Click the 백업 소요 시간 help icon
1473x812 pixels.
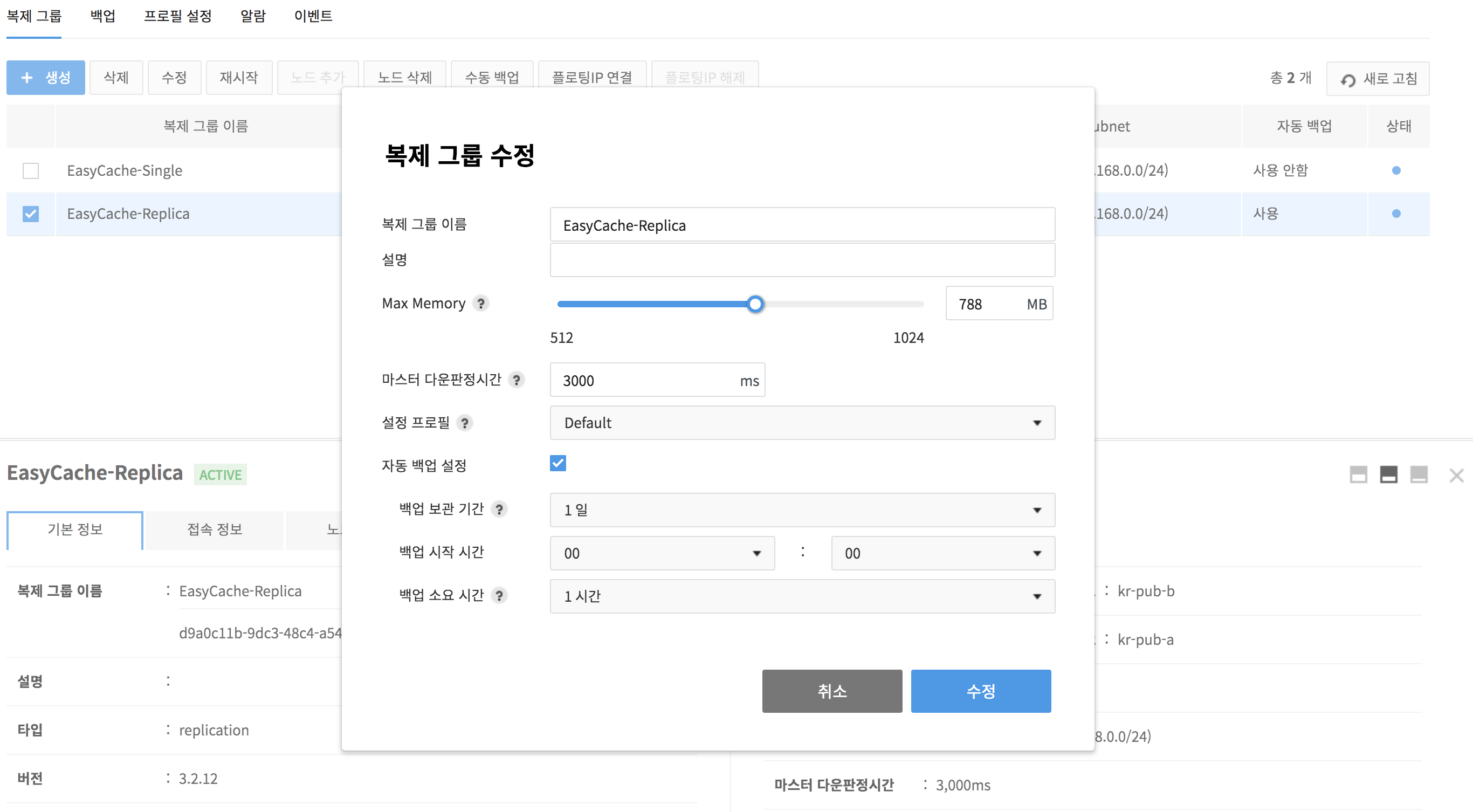(499, 595)
